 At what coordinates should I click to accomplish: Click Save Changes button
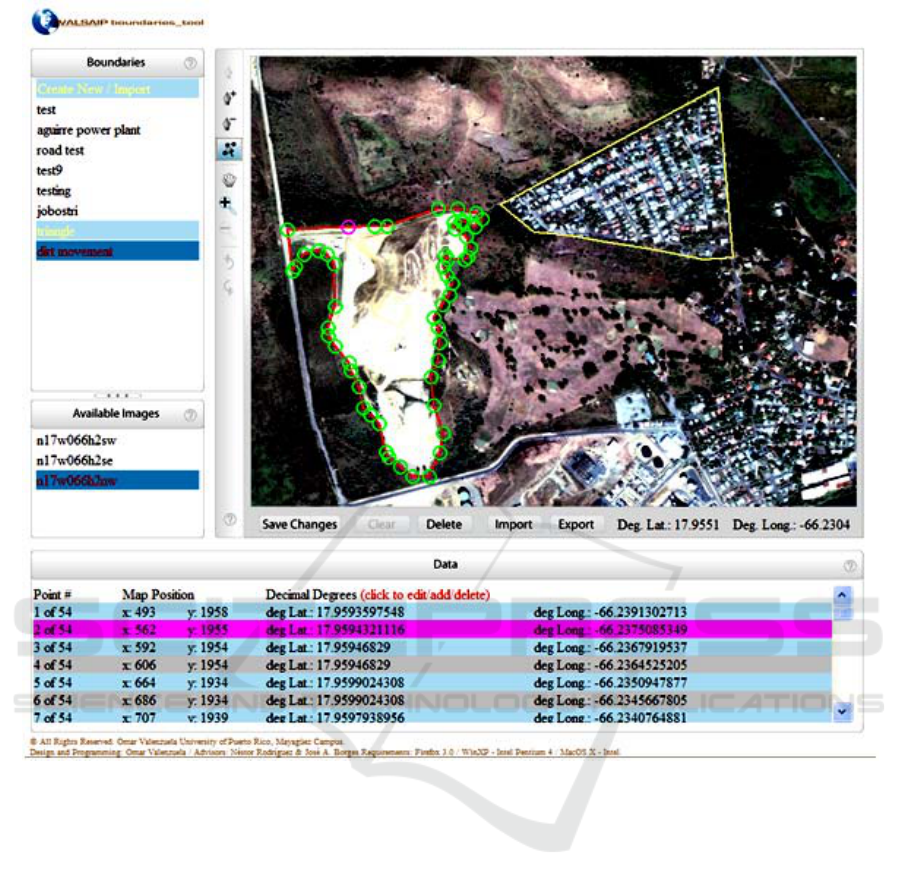pyautogui.click(x=299, y=524)
